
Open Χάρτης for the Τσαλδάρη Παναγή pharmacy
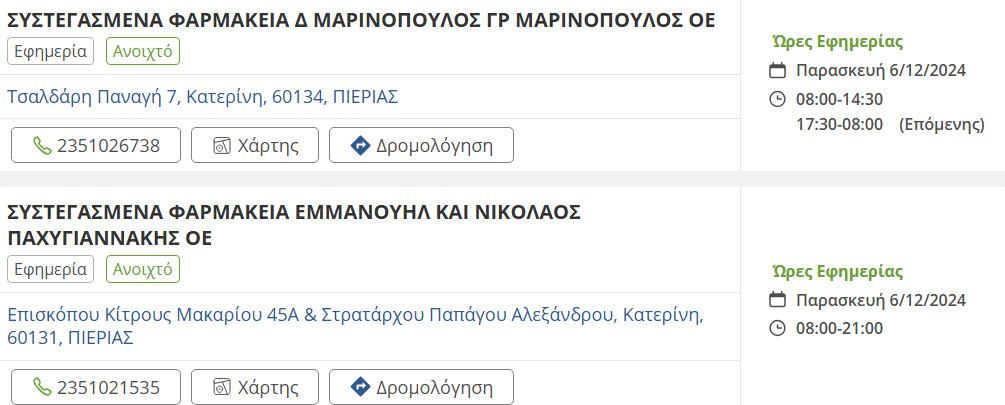(x=254, y=145)
